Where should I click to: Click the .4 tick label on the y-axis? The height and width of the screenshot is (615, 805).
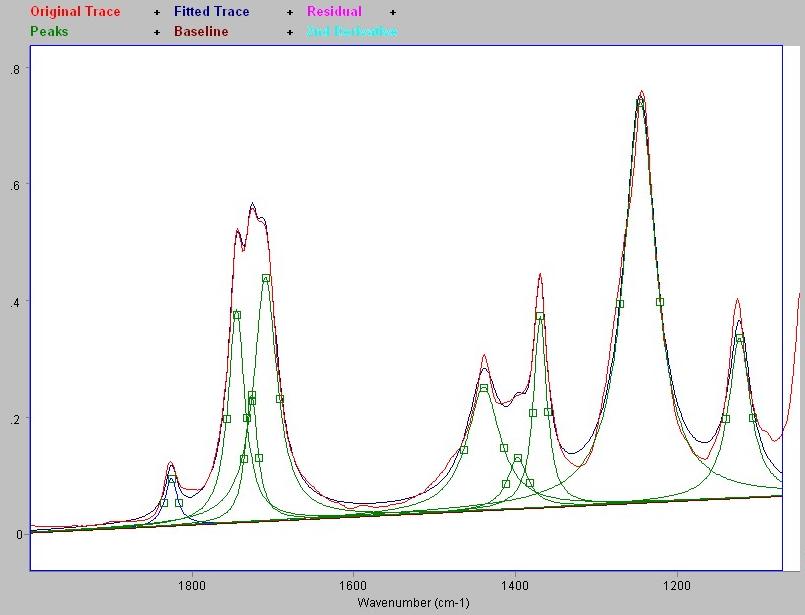pyautogui.click(x=14, y=302)
